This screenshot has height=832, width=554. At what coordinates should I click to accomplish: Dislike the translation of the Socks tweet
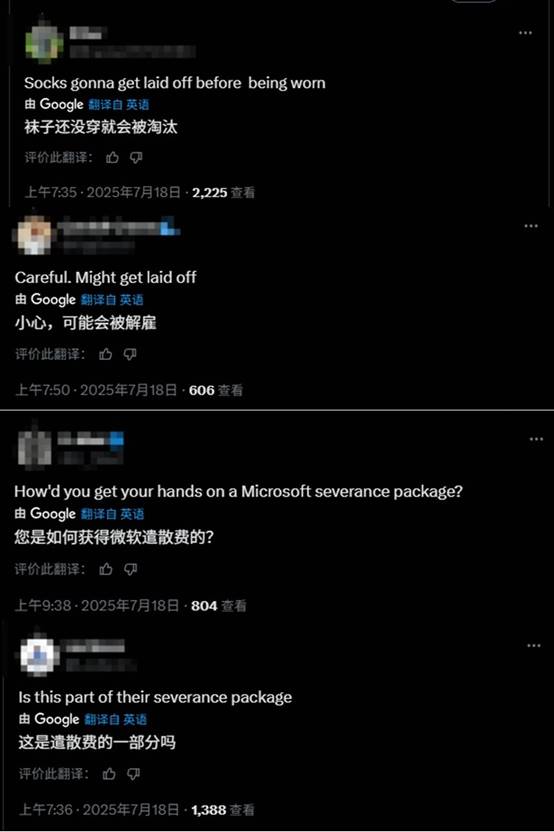136,158
